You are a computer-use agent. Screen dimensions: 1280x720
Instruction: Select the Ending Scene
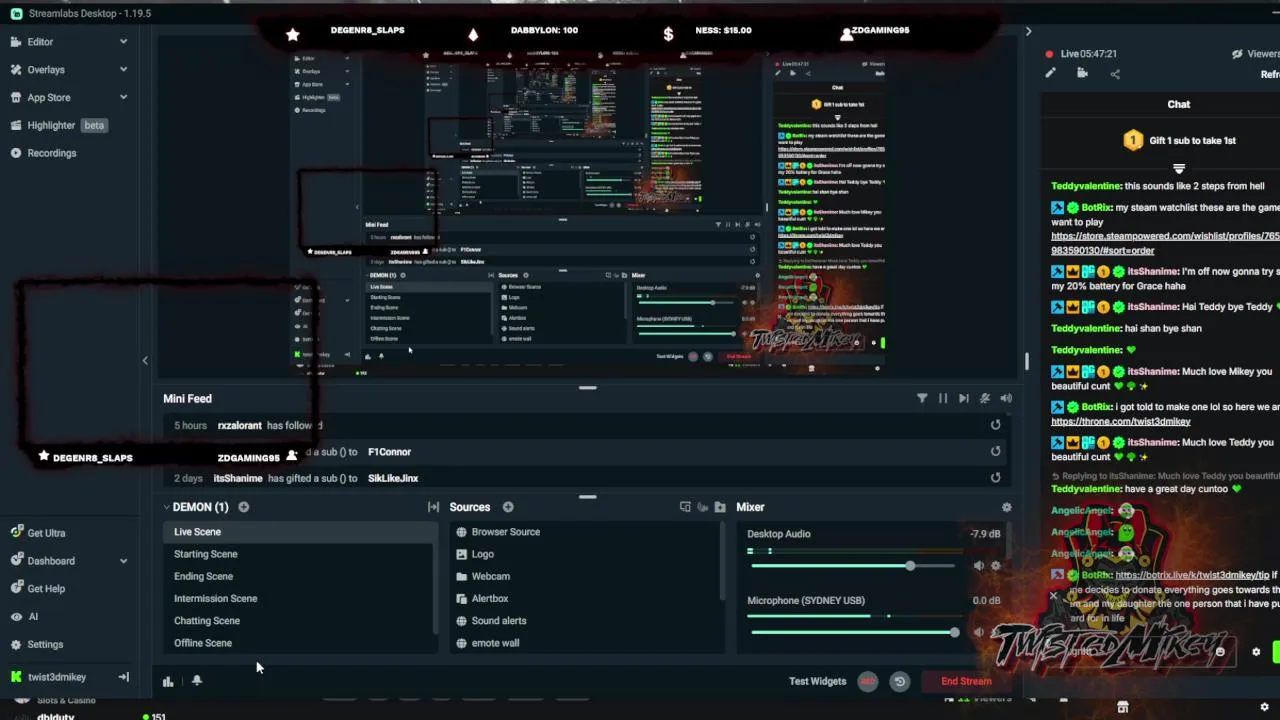tap(300, 576)
